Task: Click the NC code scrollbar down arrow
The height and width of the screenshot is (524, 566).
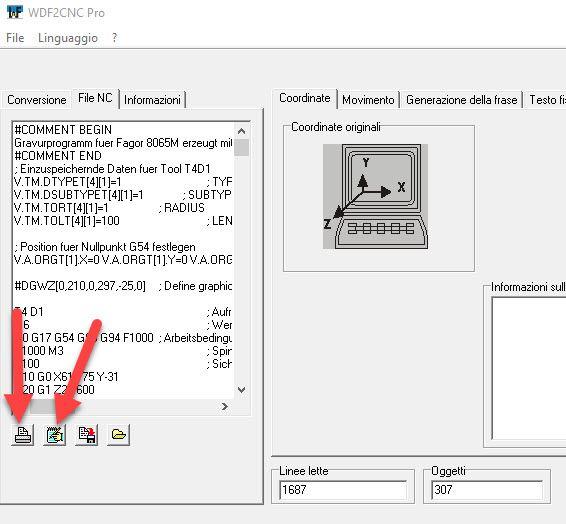Action: pyautogui.click(x=241, y=390)
